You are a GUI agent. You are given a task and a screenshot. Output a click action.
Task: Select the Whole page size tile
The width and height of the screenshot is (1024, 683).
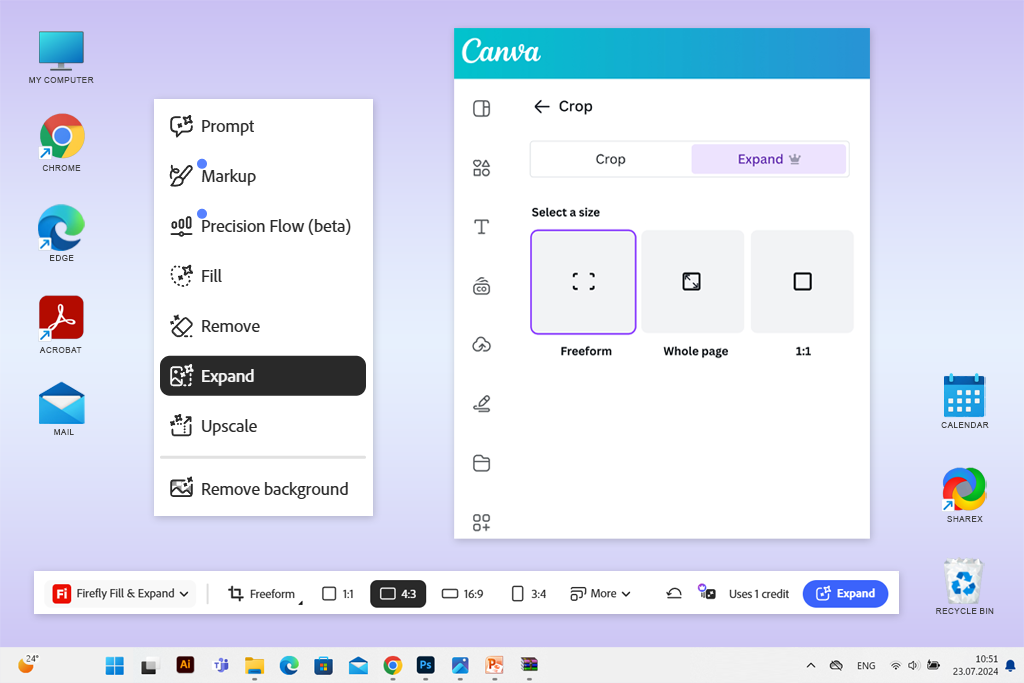[692, 281]
